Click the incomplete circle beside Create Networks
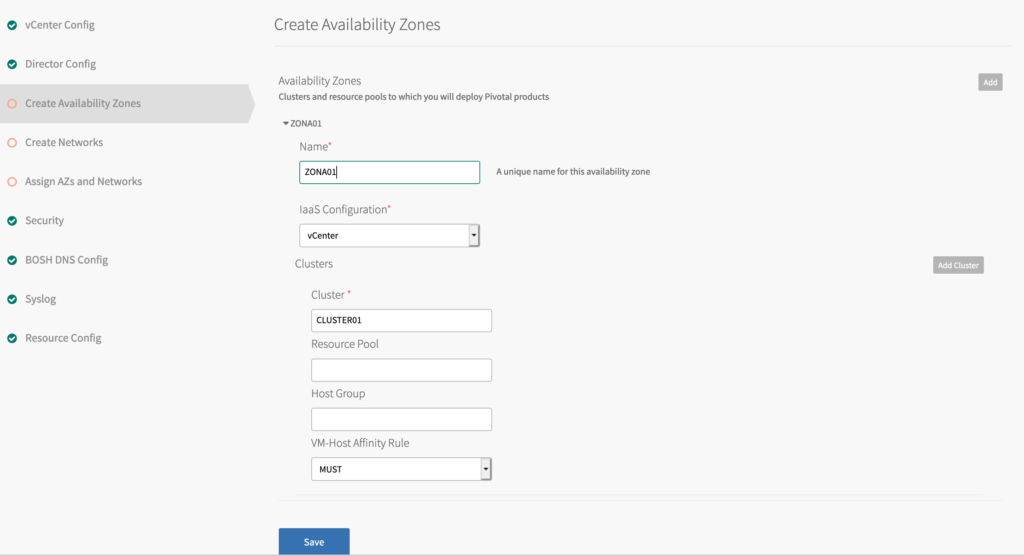 [12, 143]
